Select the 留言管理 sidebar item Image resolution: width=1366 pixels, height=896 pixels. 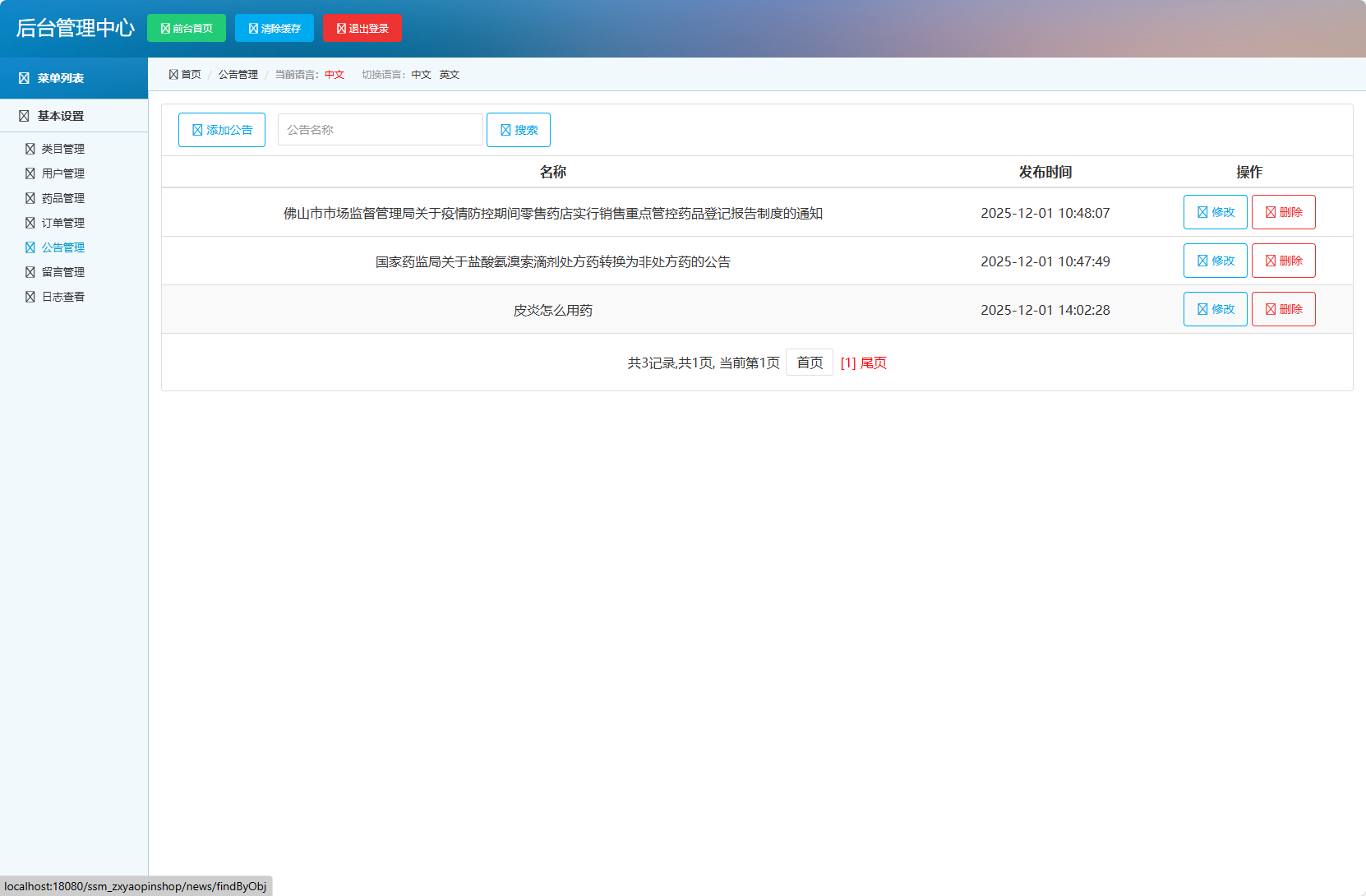(x=63, y=272)
